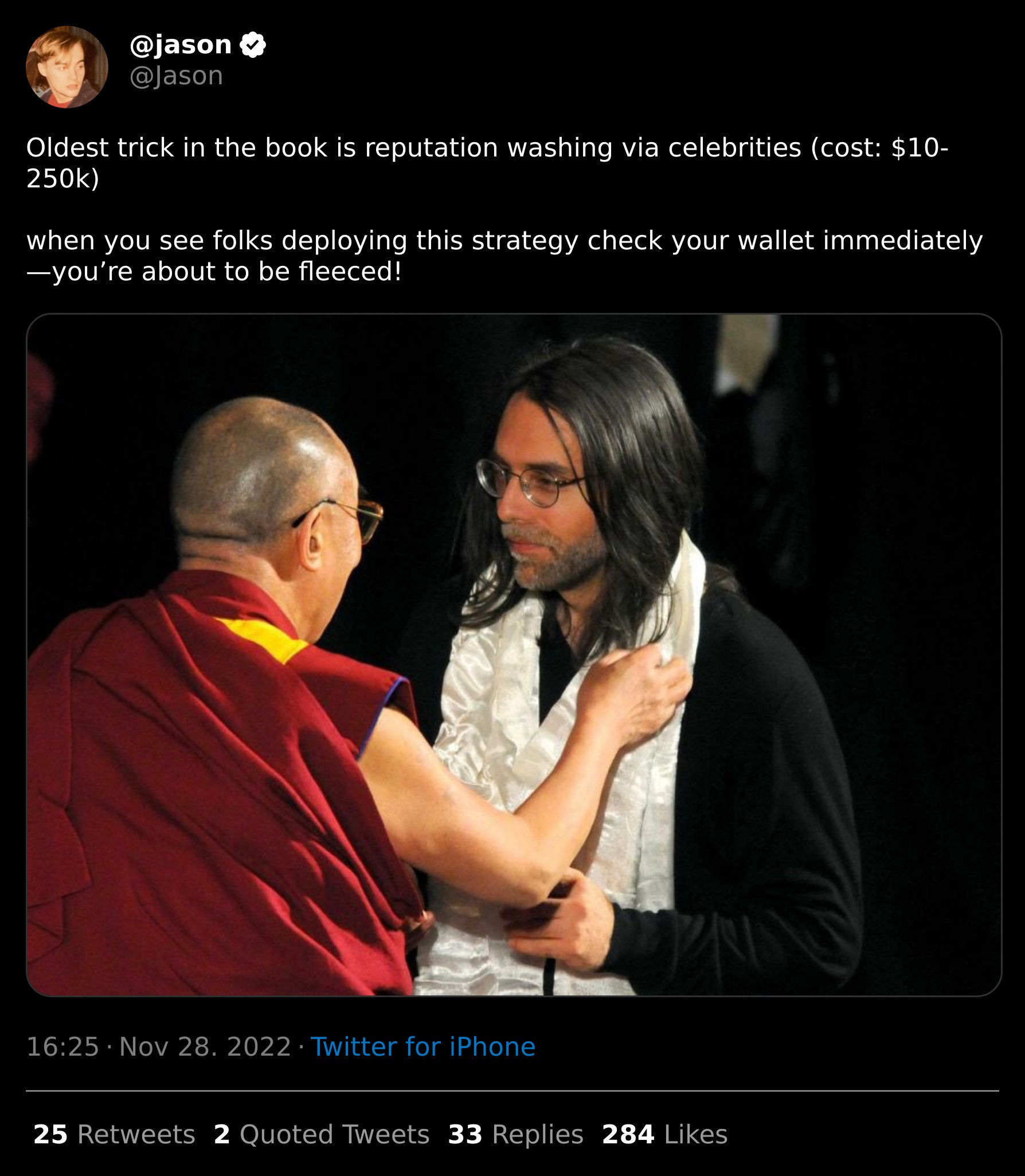Open the Twitter for iPhone source link
The image size is (1025, 1176).
pyautogui.click(x=423, y=1047)
